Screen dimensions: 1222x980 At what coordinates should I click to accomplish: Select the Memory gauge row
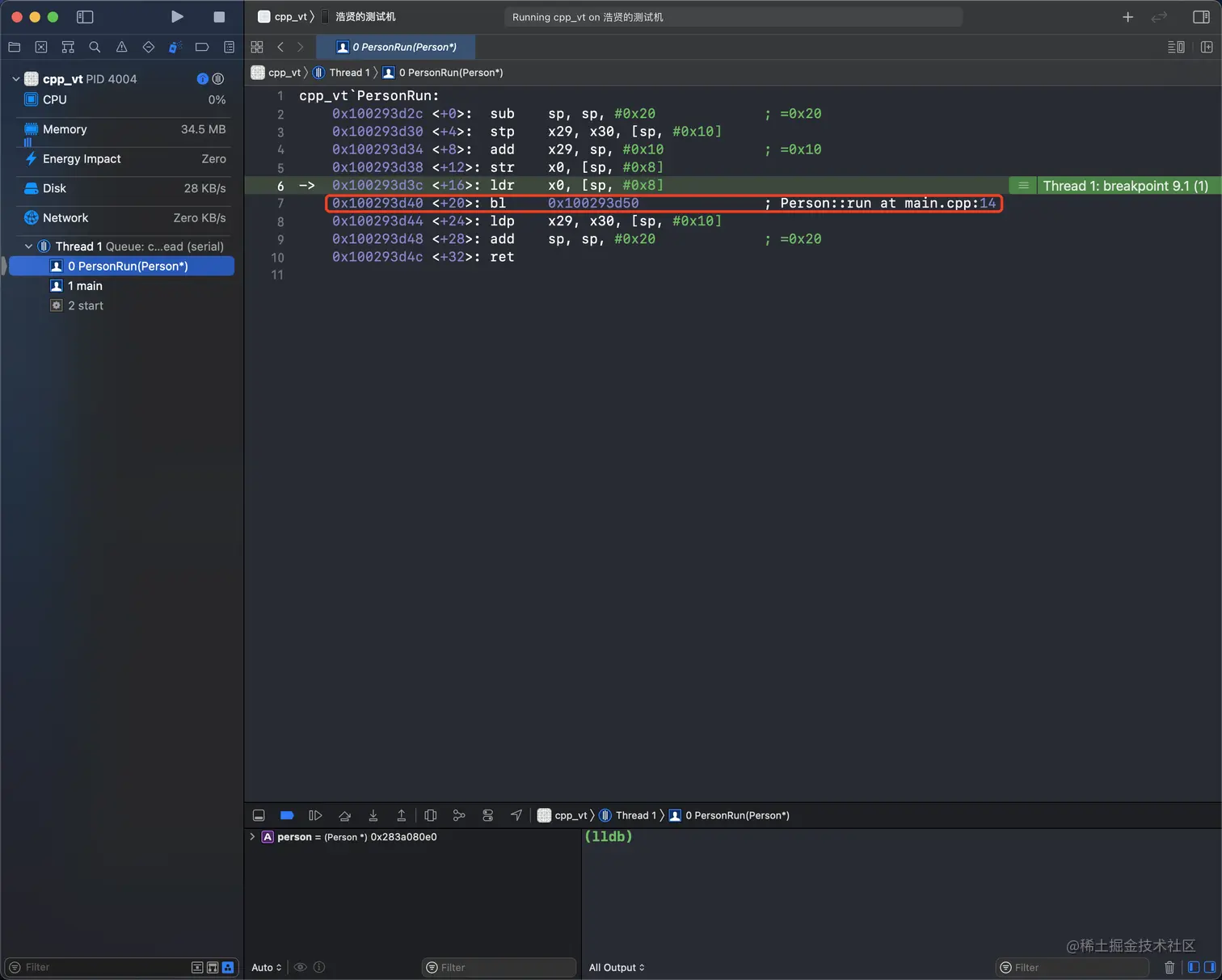tap(123, 129)
